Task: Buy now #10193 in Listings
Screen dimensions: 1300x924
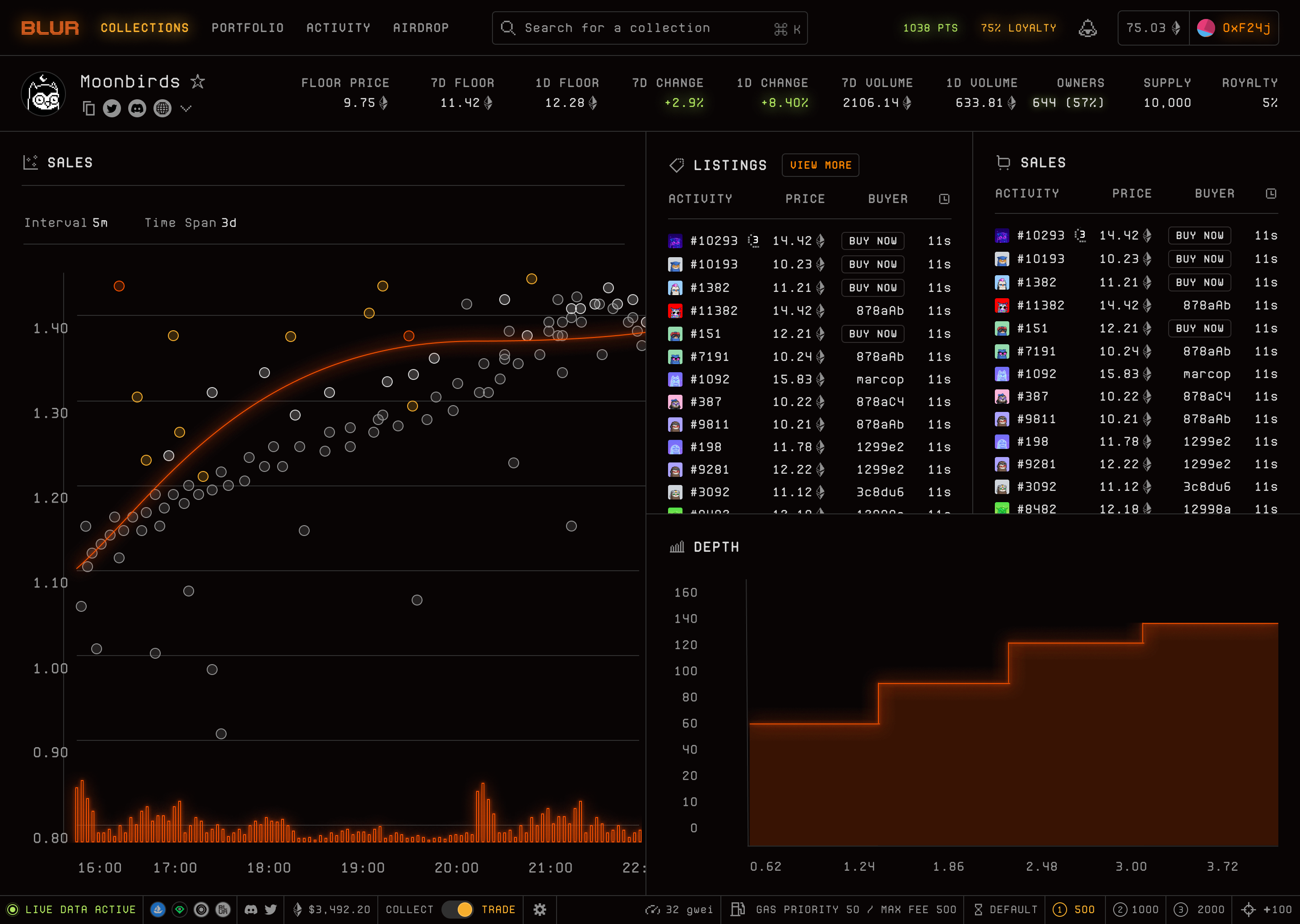Action: click(x=873, y=264)
